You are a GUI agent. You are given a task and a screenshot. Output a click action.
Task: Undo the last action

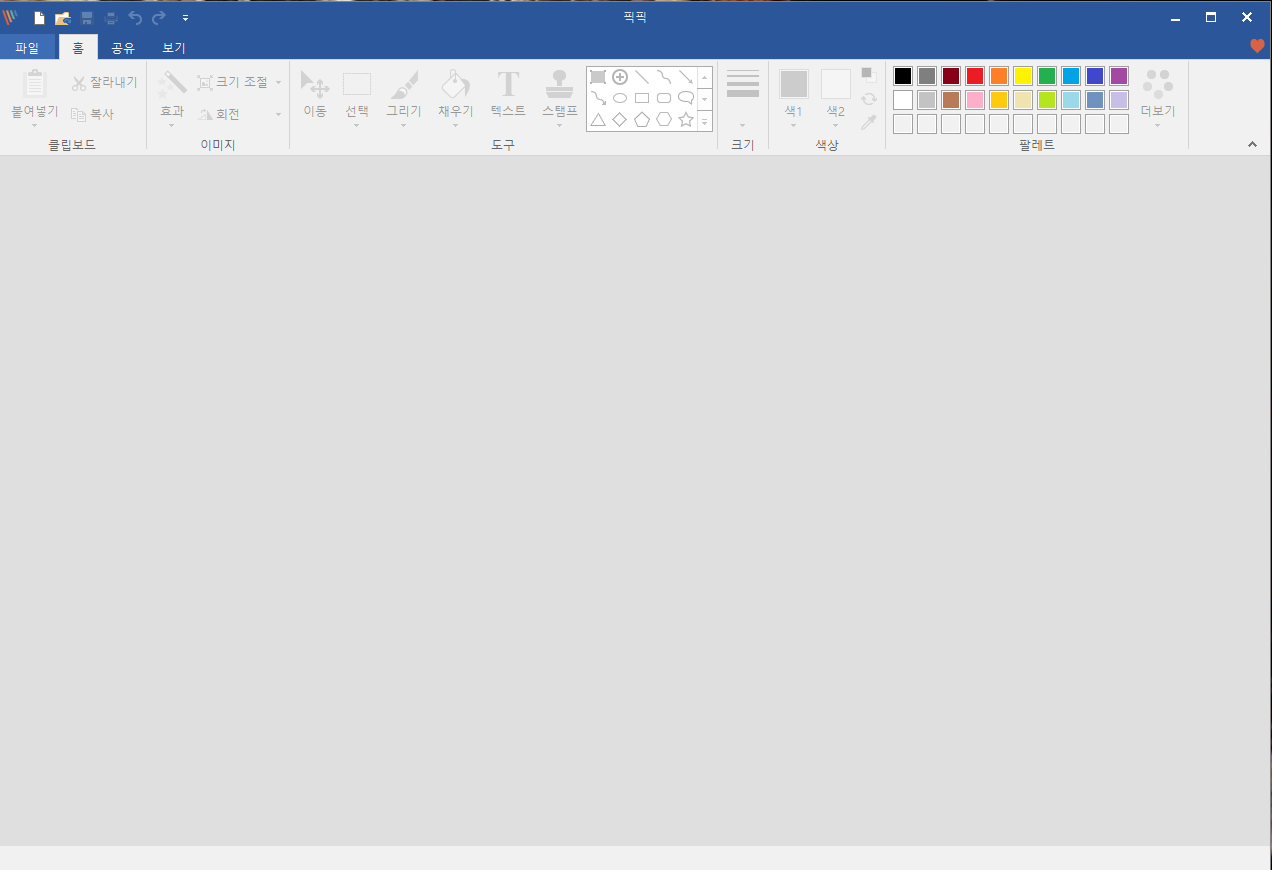coord(135,18)
